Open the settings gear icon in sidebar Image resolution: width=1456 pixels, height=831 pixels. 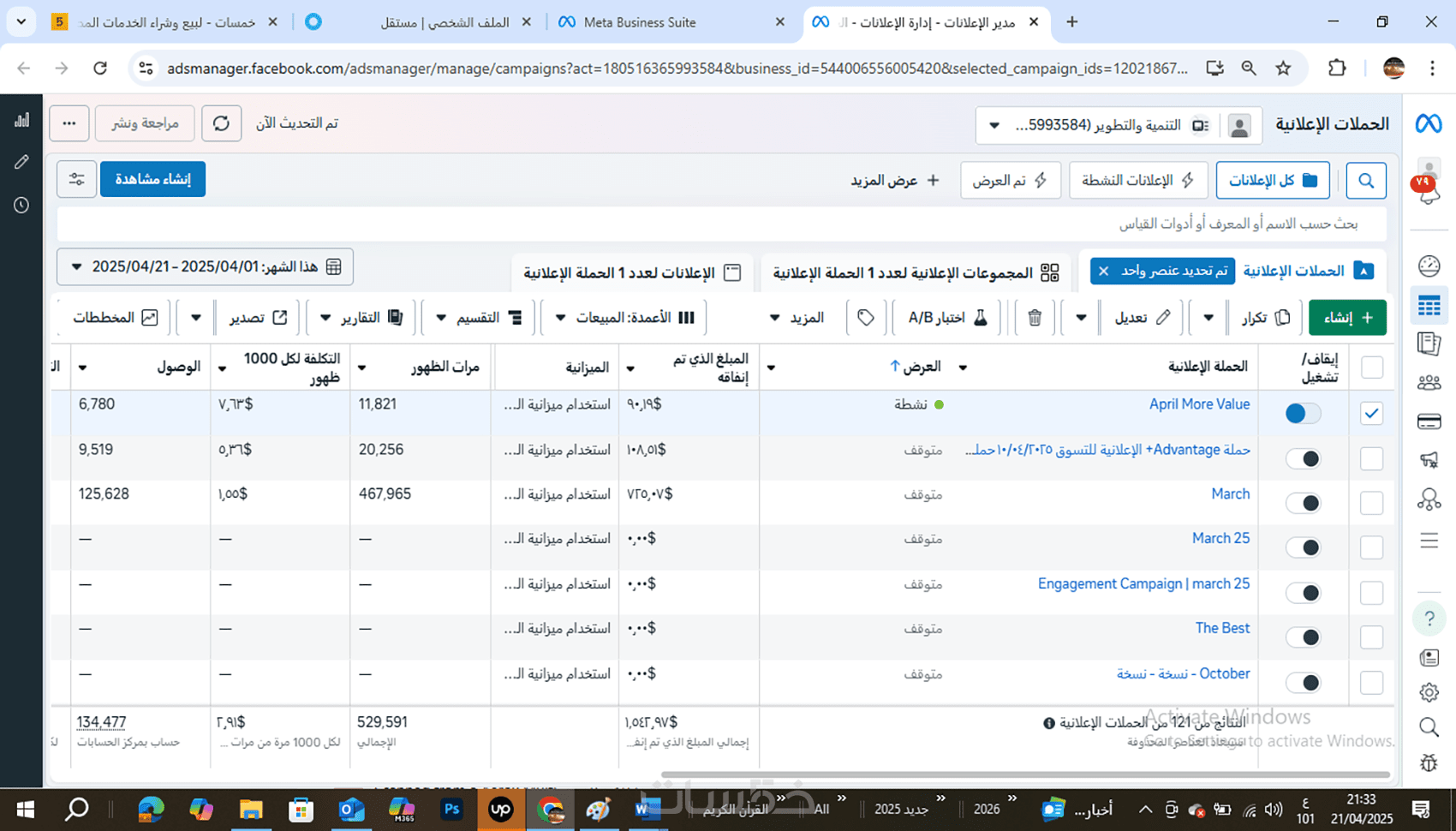[x=1429, y=692]
